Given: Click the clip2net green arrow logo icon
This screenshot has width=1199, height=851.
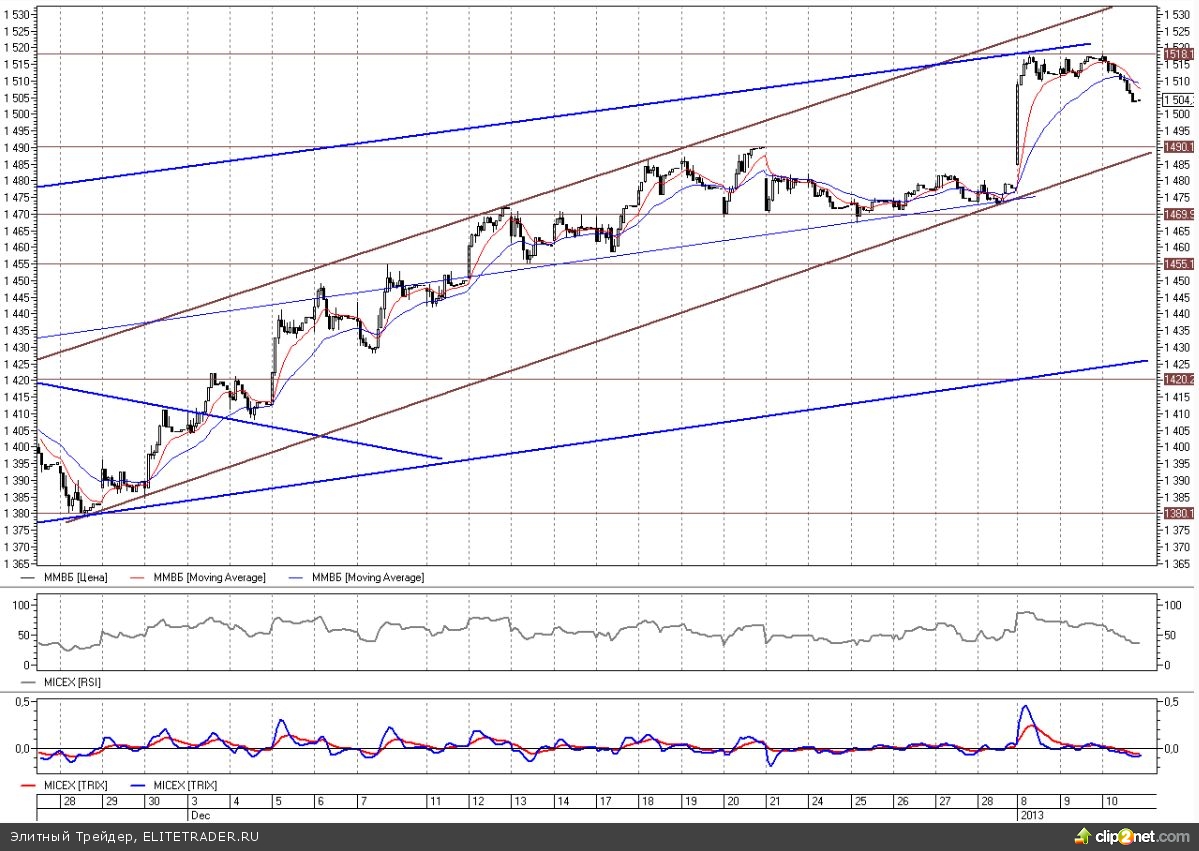Looking at the screenshot, I should click(x=1081, y=834).
